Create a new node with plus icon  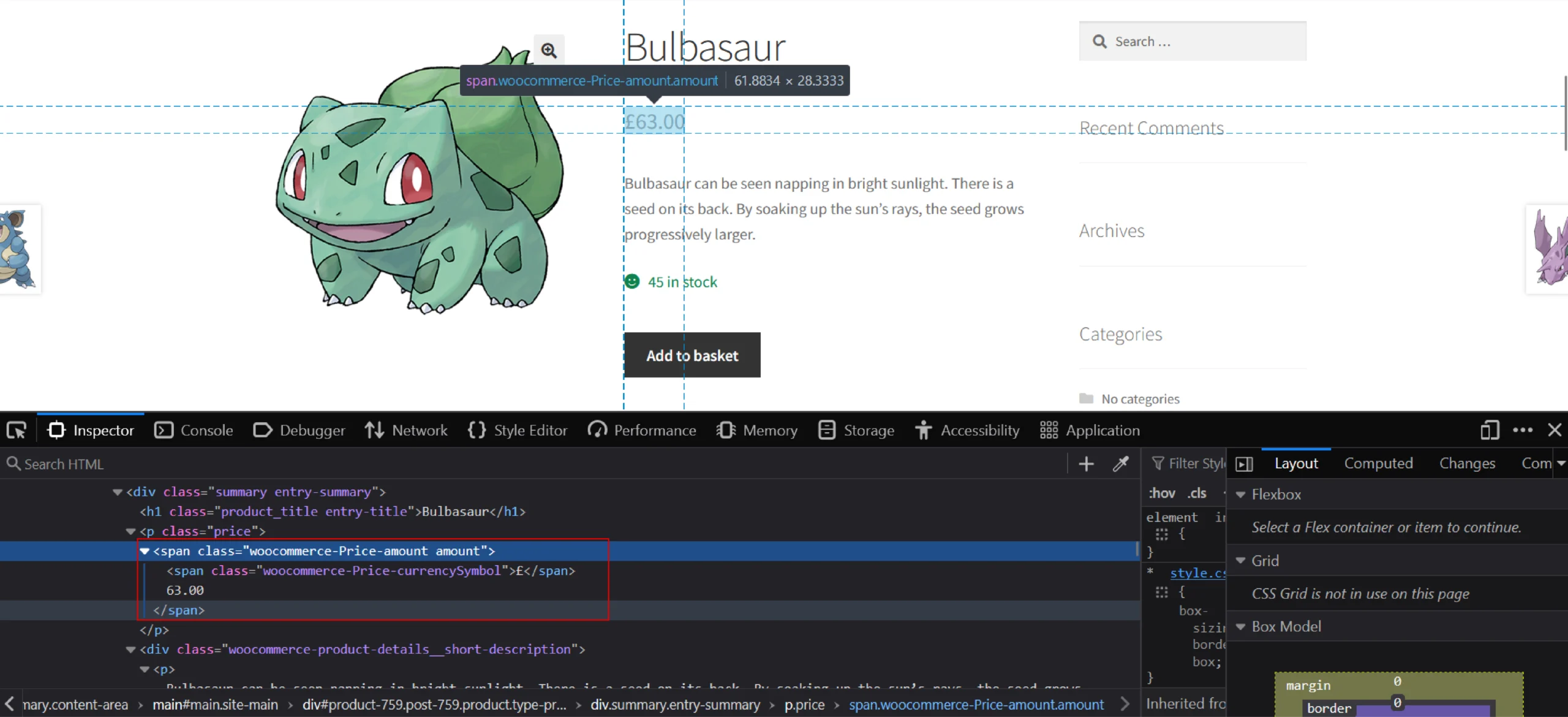[x=1086, y=464]
